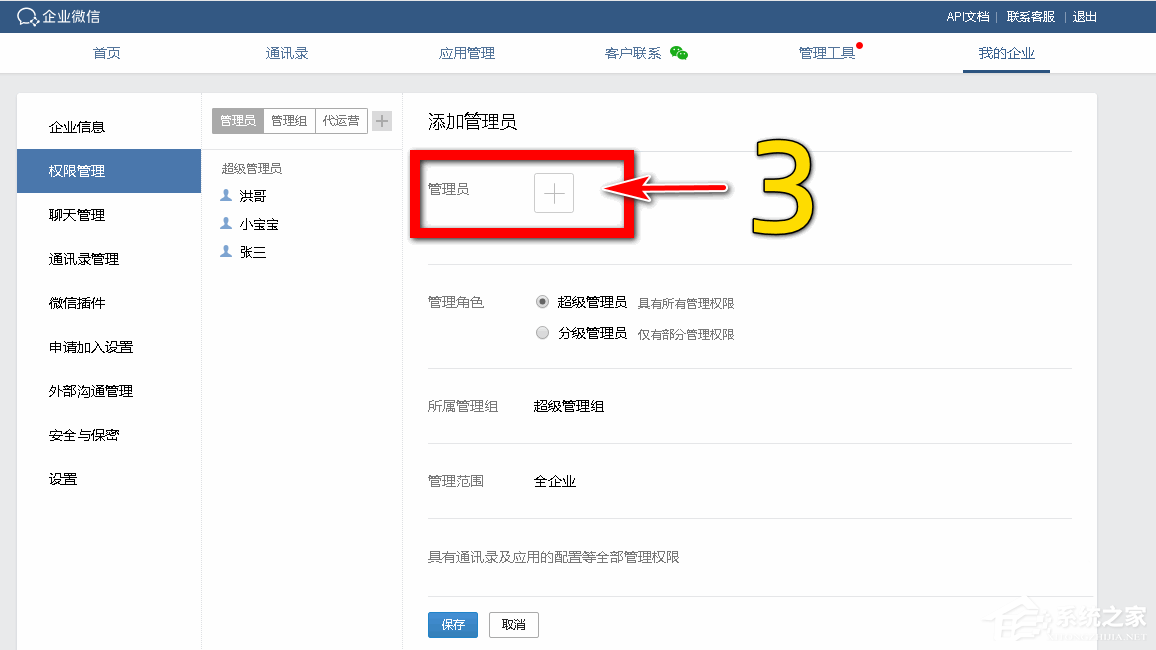Click the 取消 button
The width and height of the screenshot is (1156, 650).
(513, 624)
